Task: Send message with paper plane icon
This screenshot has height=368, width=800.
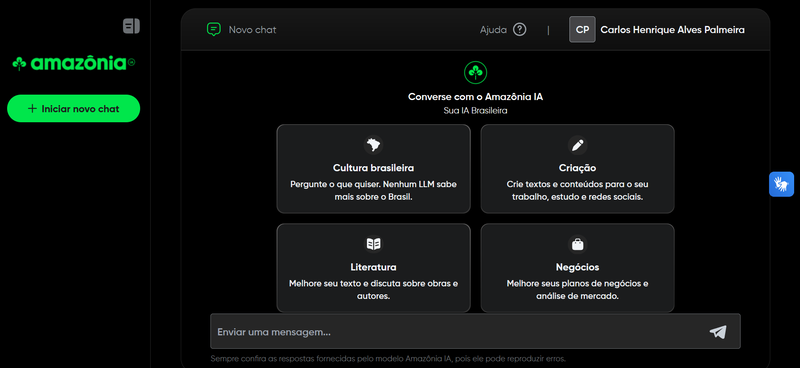Action: pyautogui.click(x=718, y=332)
